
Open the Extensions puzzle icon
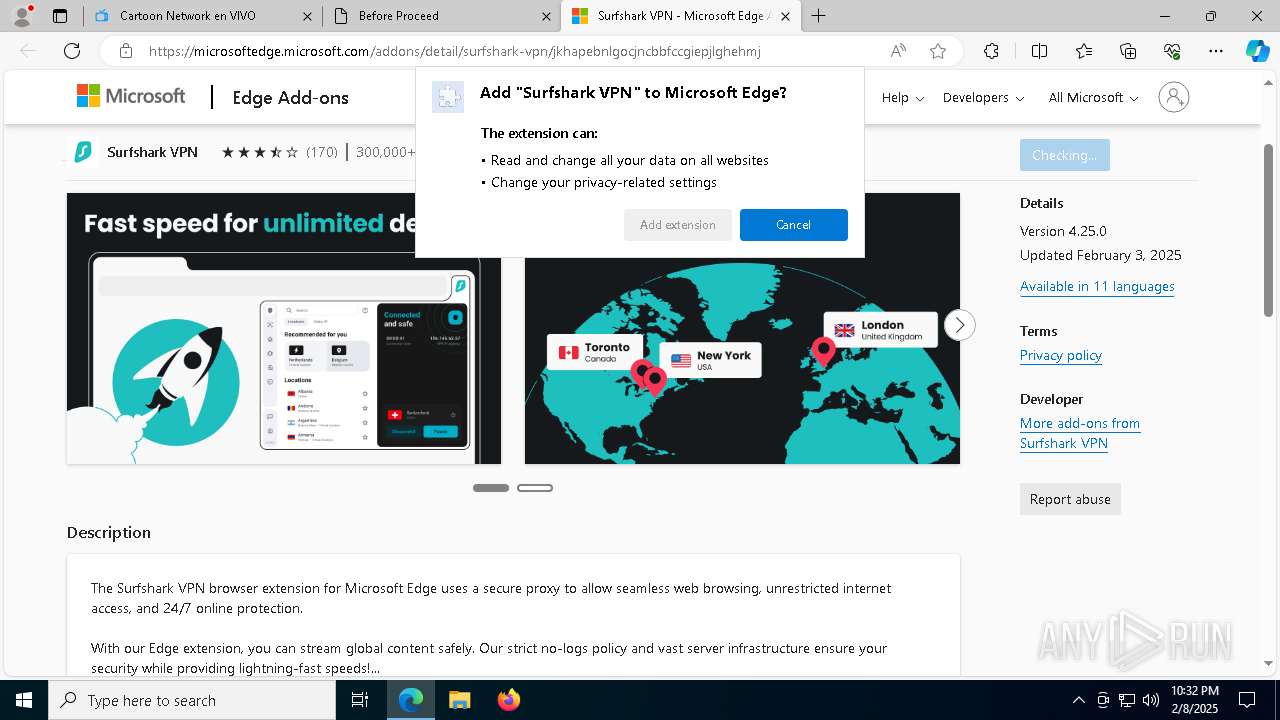coord(991,51)
